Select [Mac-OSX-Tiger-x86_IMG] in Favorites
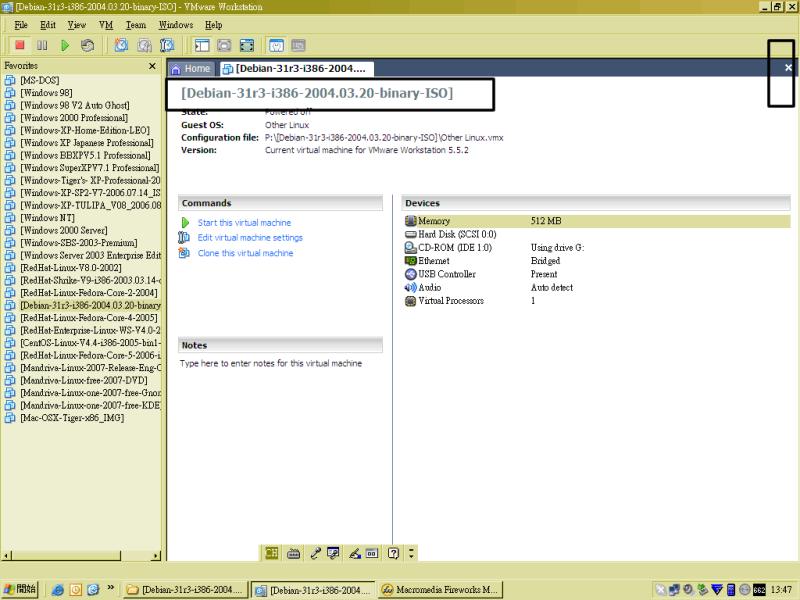The image size is (800, 600). click(x=72, y=418)
